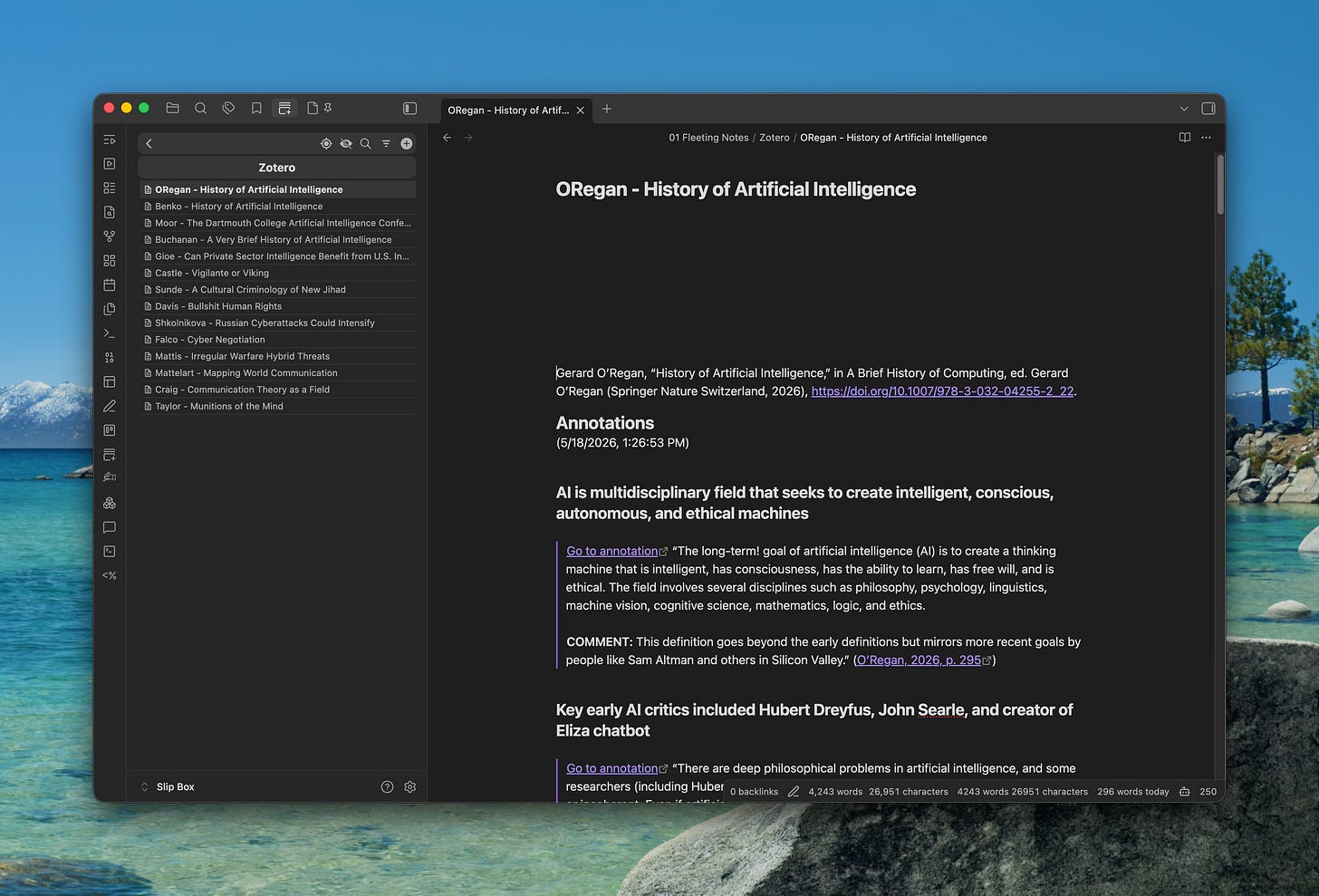Click the ribbon checklist icon

tap(110, 188)
